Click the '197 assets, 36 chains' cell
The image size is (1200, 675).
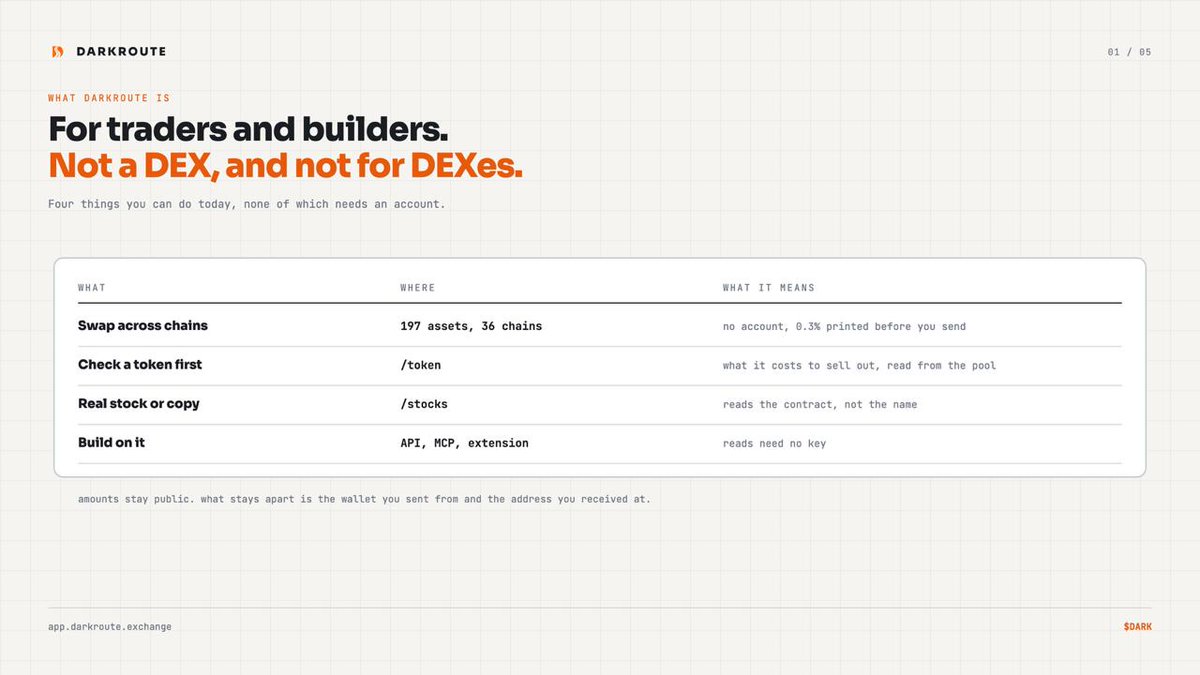point(471,326)
